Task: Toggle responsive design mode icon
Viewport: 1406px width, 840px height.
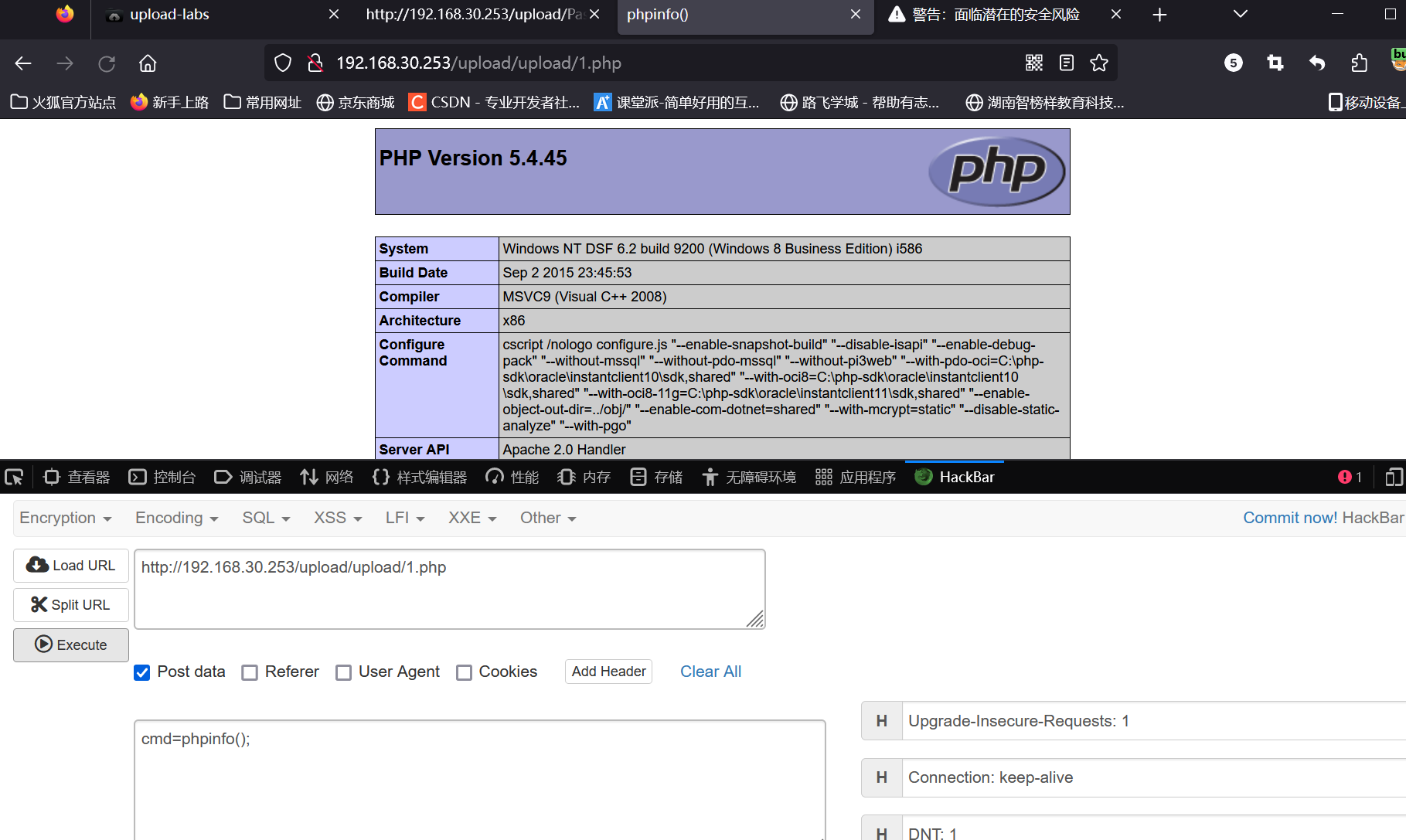Action: 1393,478
